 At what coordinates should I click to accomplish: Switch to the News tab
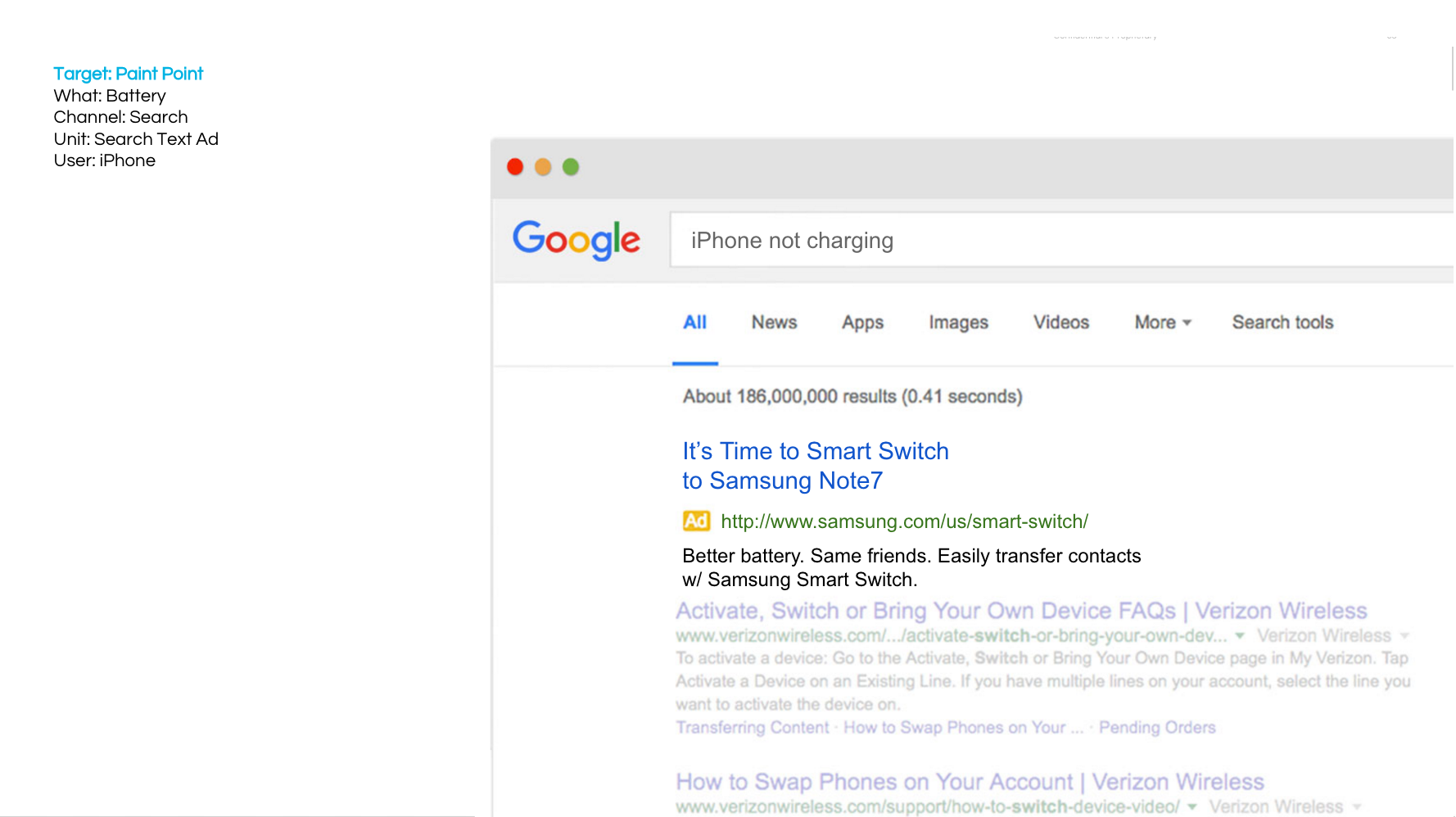pos(773,323)
